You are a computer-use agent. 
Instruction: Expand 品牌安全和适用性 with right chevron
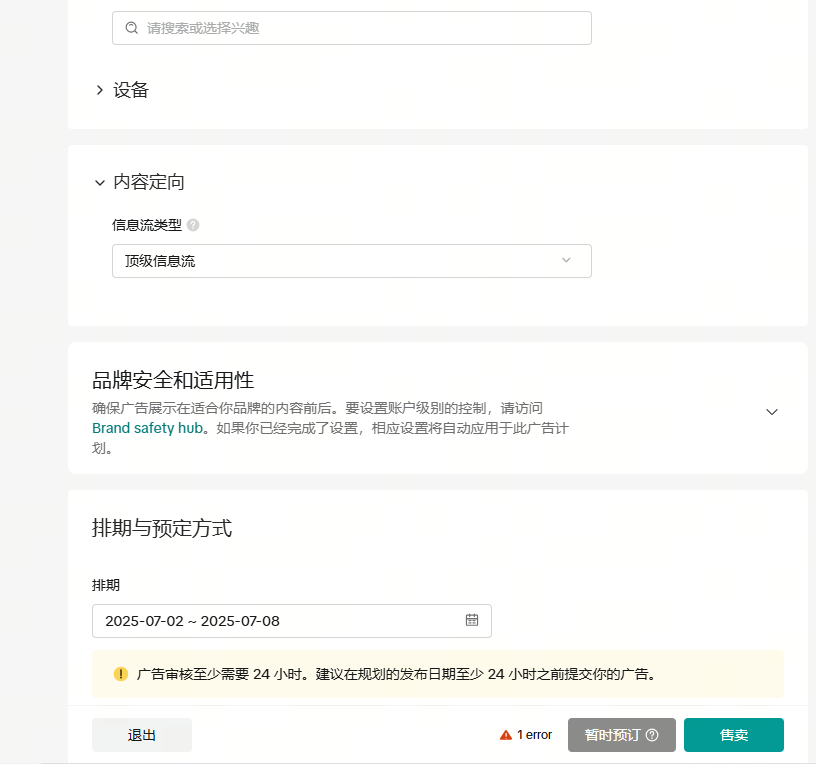coord(771,412)
